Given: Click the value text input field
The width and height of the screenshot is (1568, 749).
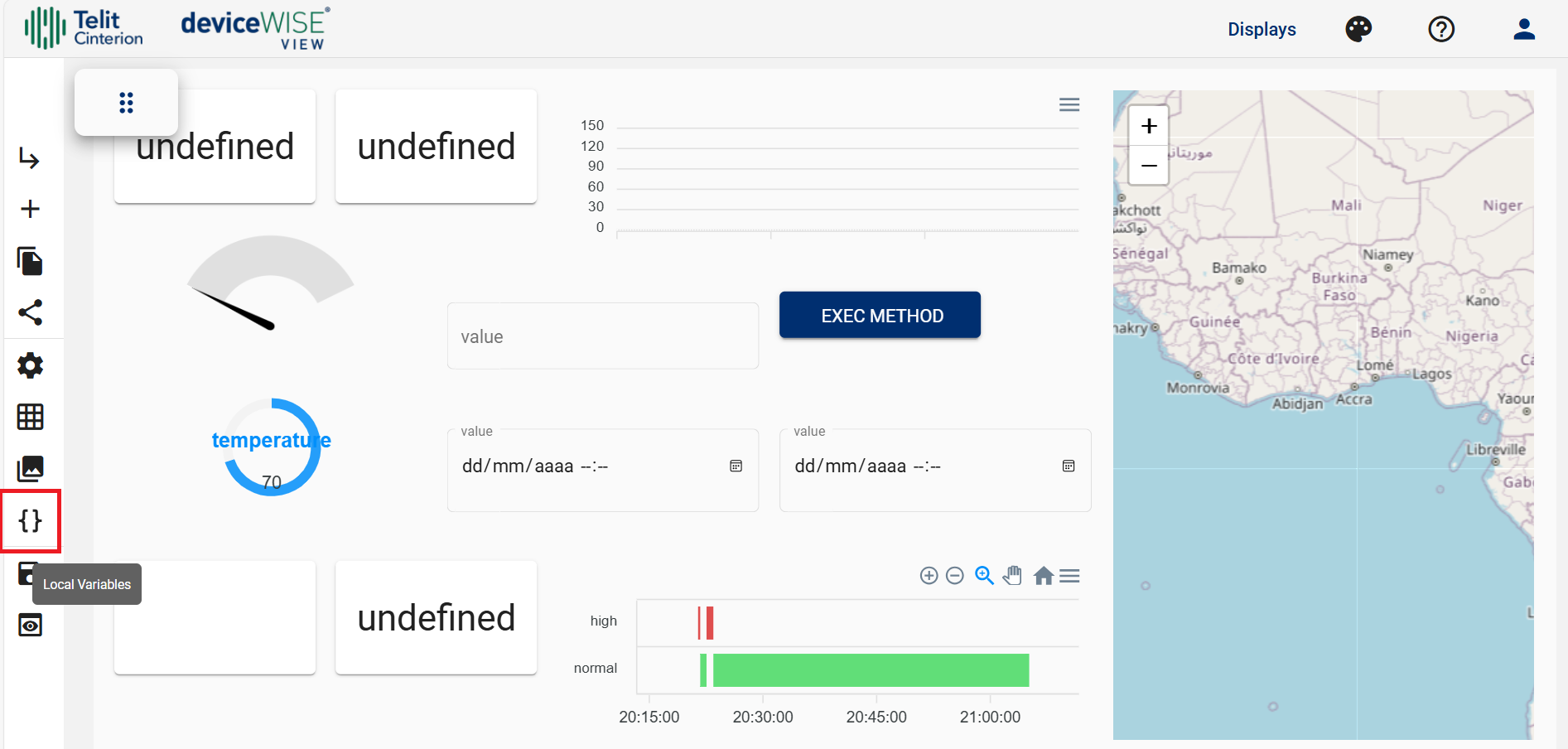Looking at the screenshot, I should (x=602, y=336).
